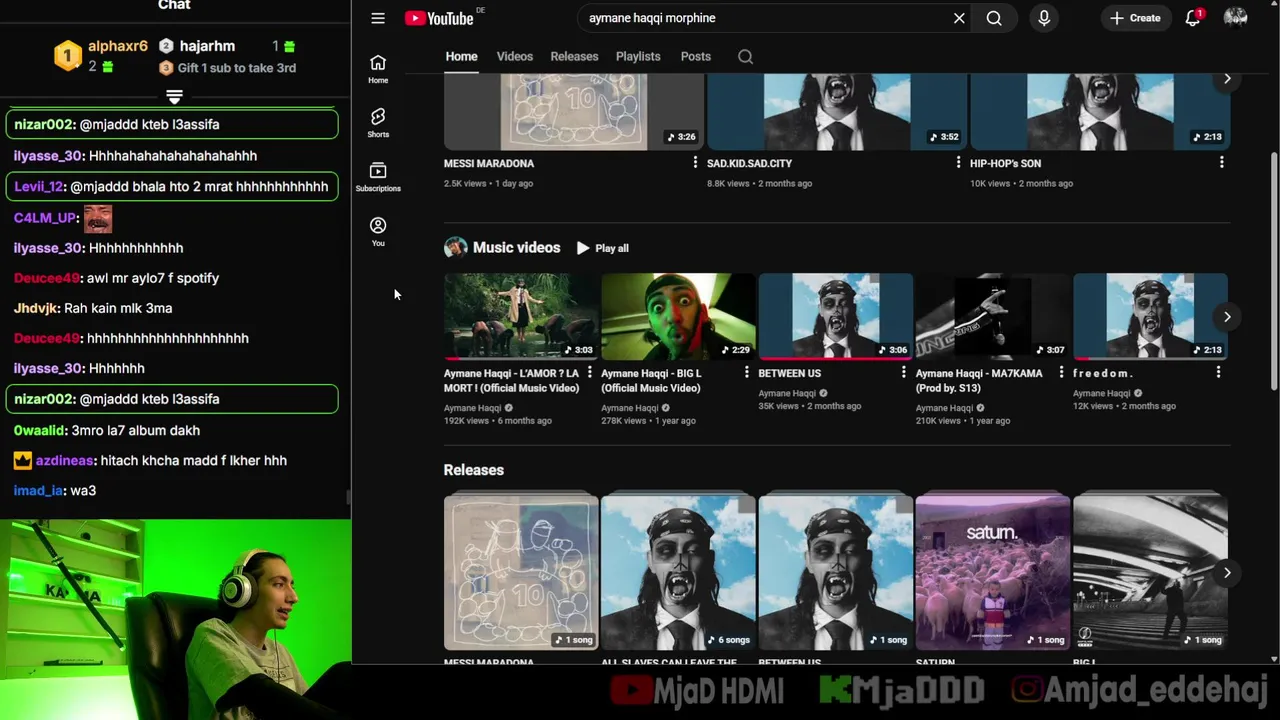This screenshot has width=1280, height=720.
Task: Open the saturn. release cover
Action: (992, 572)
